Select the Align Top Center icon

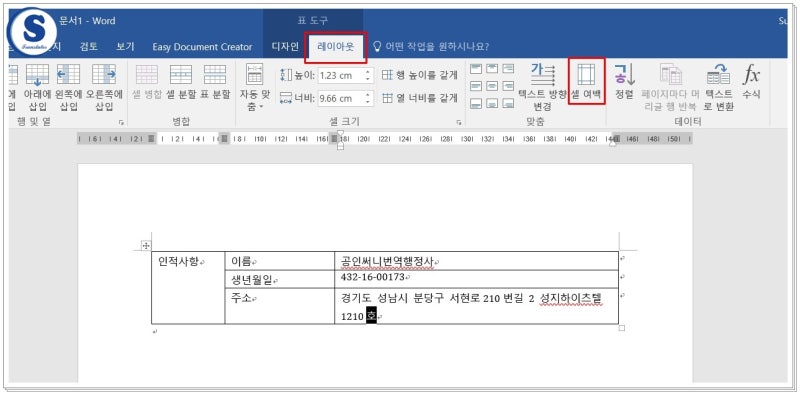492,68
